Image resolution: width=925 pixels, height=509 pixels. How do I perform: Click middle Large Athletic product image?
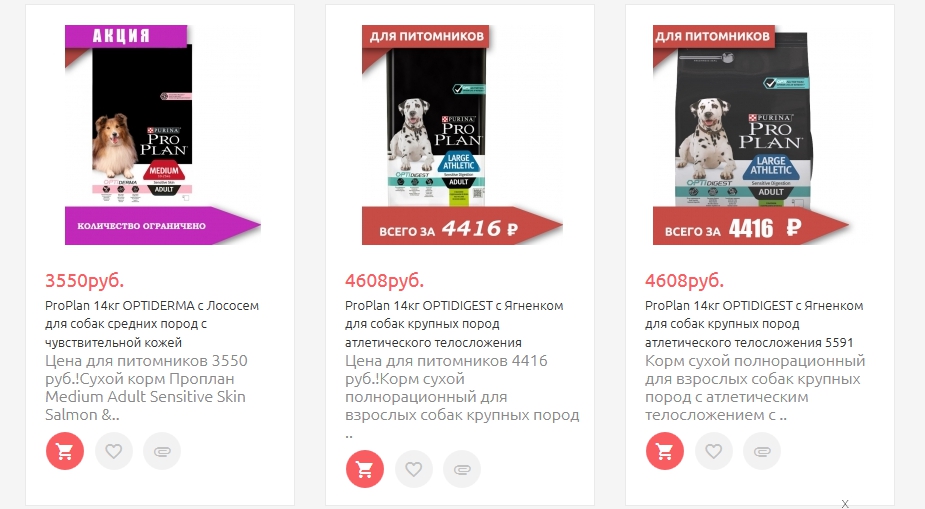[462, 134]
